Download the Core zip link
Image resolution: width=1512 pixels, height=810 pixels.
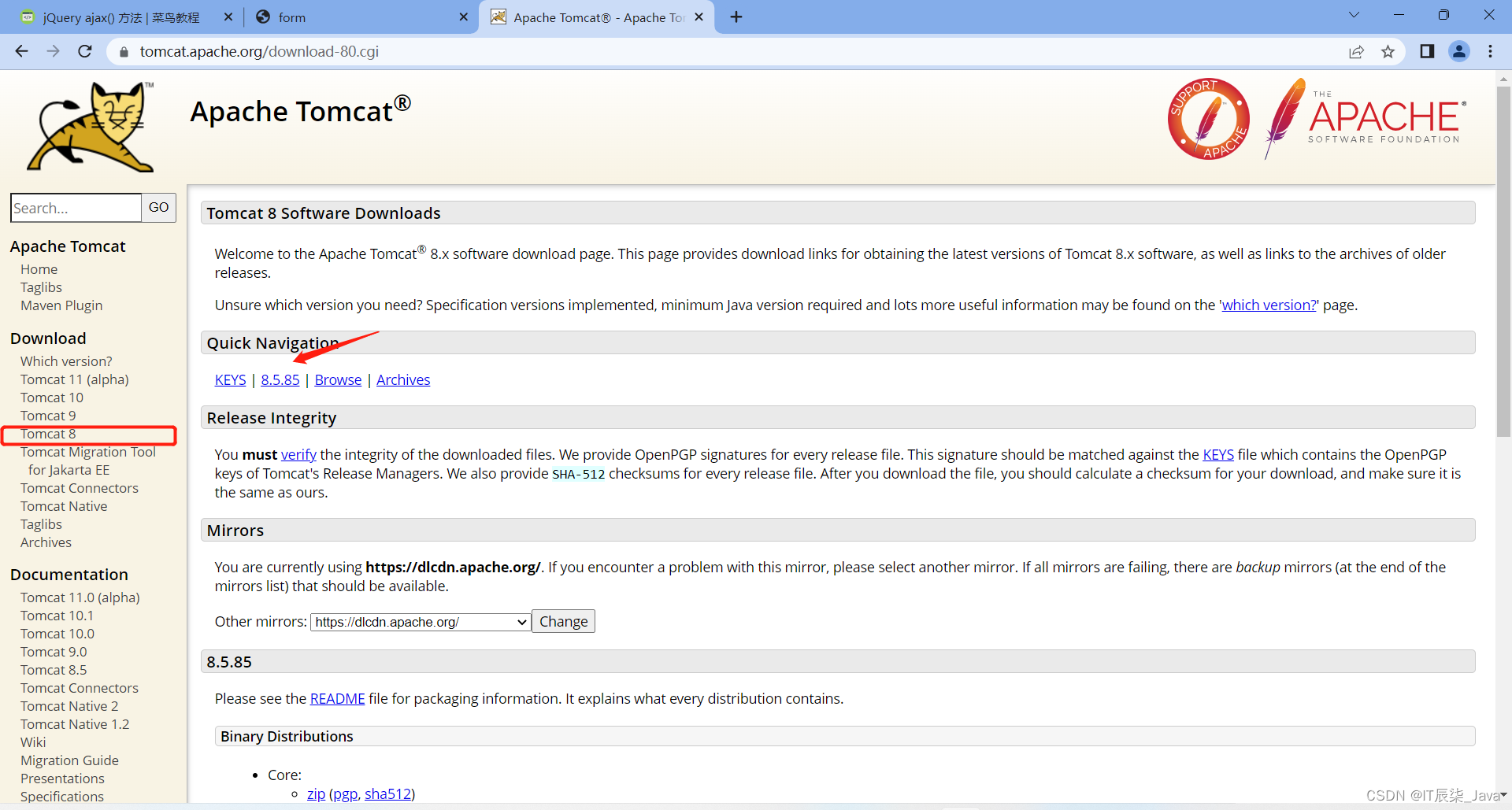(316, 794)
